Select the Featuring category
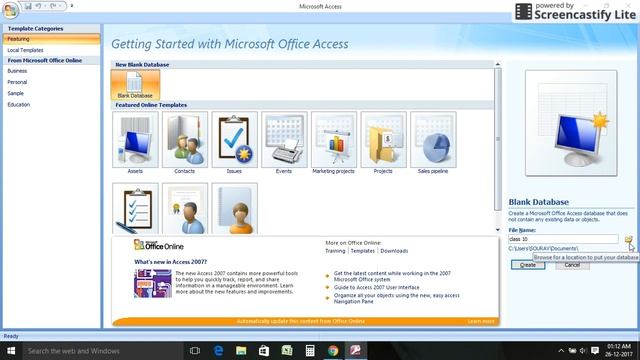 (51, 39)
